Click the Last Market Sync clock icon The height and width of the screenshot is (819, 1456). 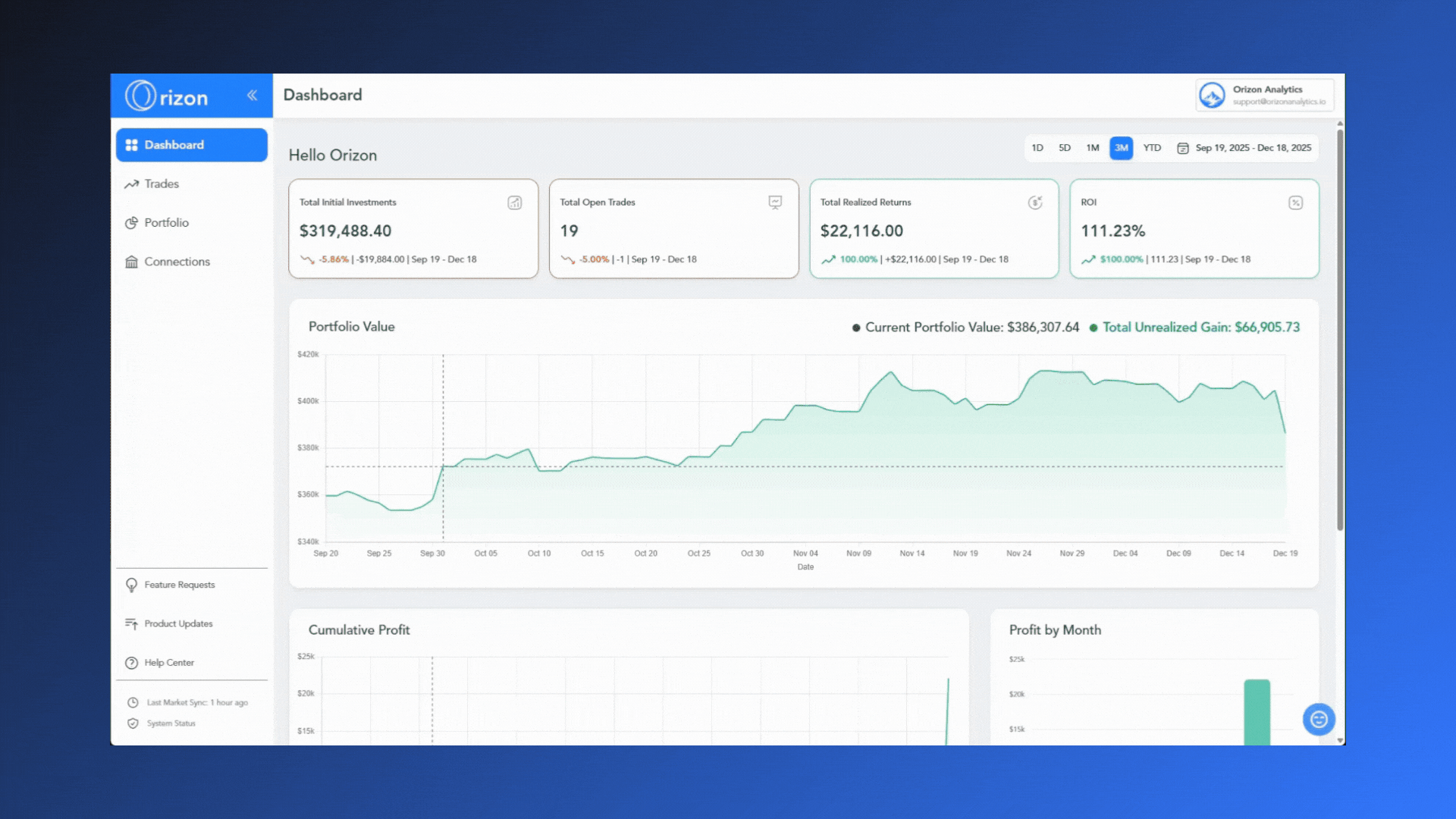pos(133,703)
